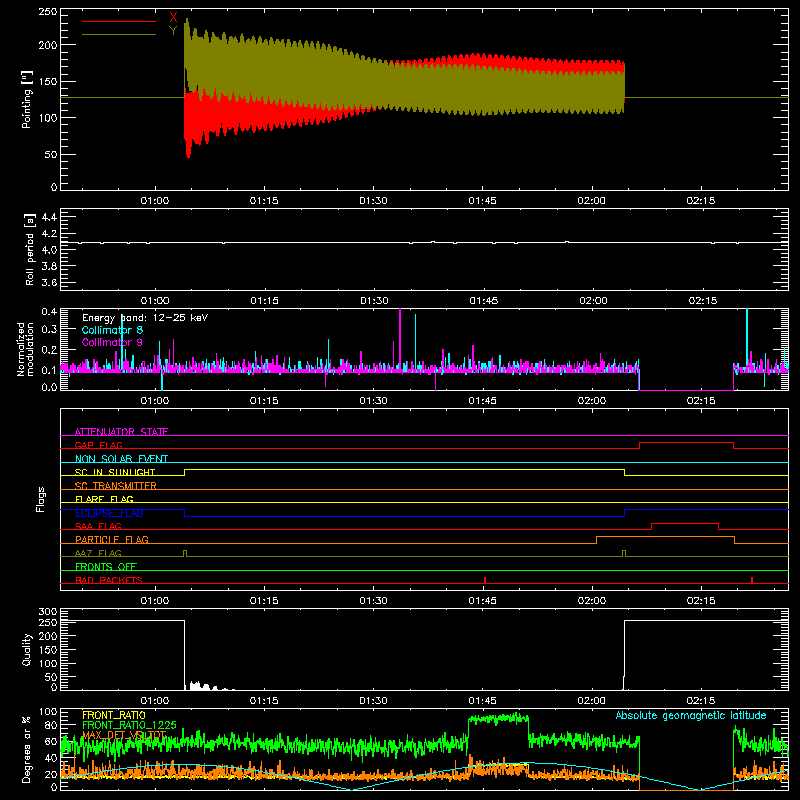The width and height of the screenshot is (800, 800).
Task: Click the raised PARTICLE_FLAG segment
Action: (x=665, y=537)
